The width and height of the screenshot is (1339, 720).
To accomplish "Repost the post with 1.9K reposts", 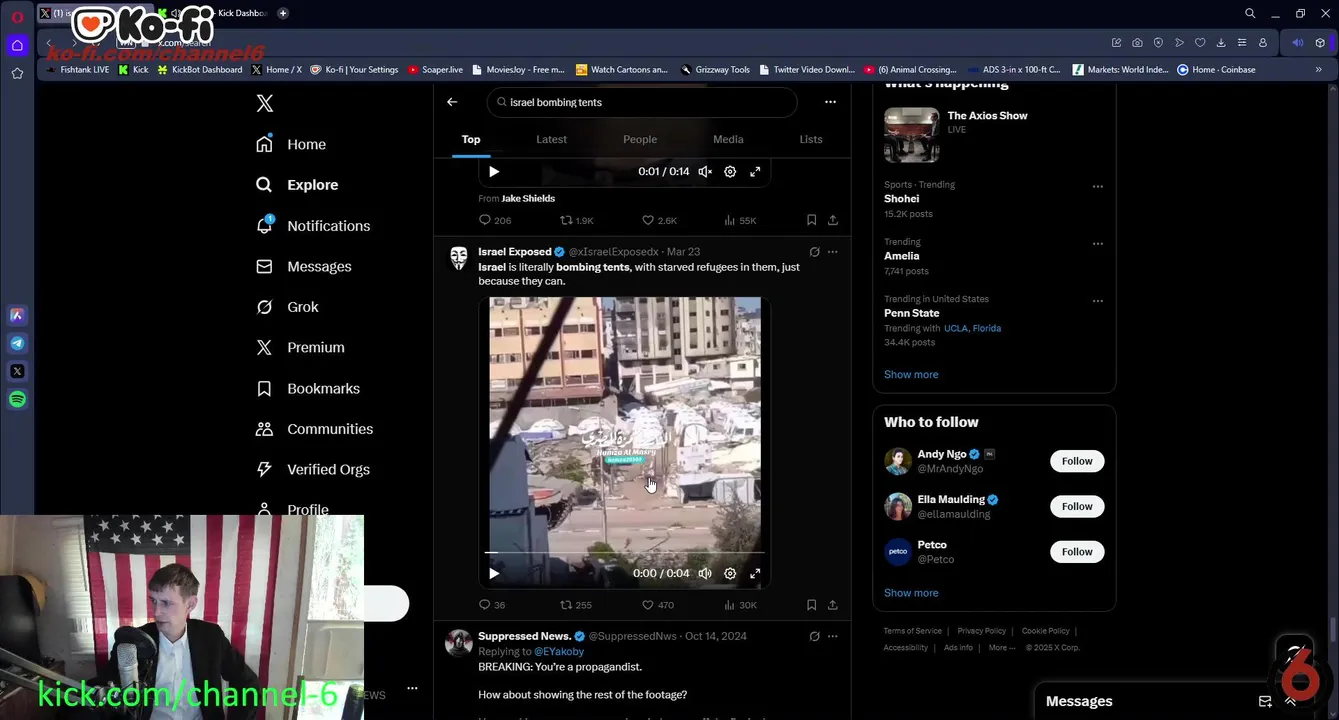I will click(576, 220).
